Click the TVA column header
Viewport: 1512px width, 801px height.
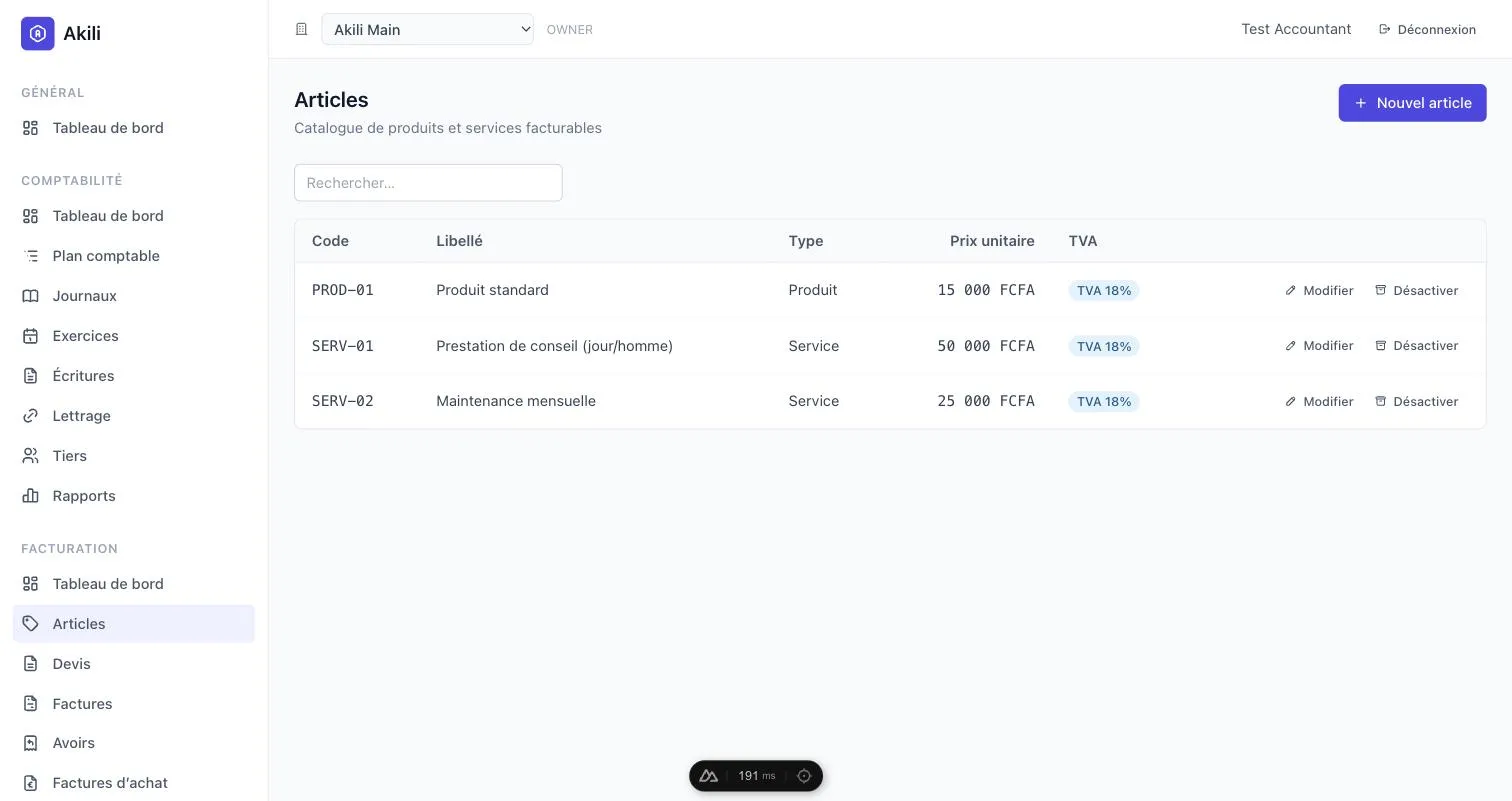pyautogui.click(x=1083, y=241)
